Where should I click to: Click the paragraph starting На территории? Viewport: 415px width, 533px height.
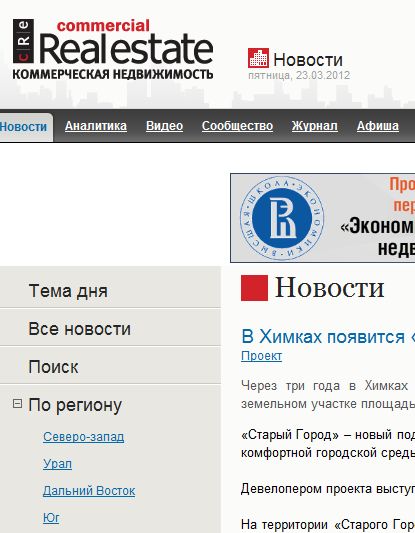(328, 525)
